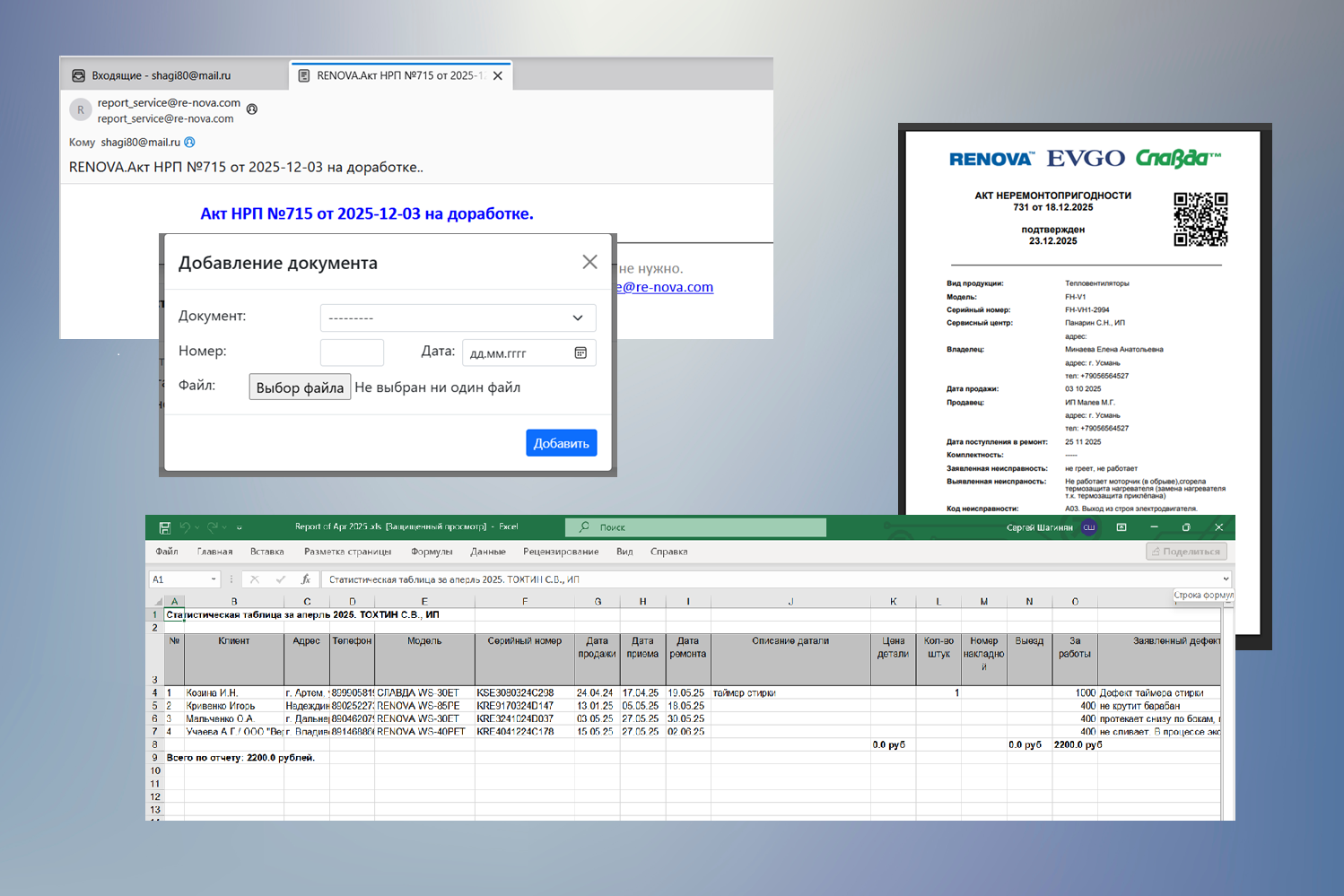The image size is (1344, 896).
Task: Click the Номер input field
Action: click(x=352, y=352)
